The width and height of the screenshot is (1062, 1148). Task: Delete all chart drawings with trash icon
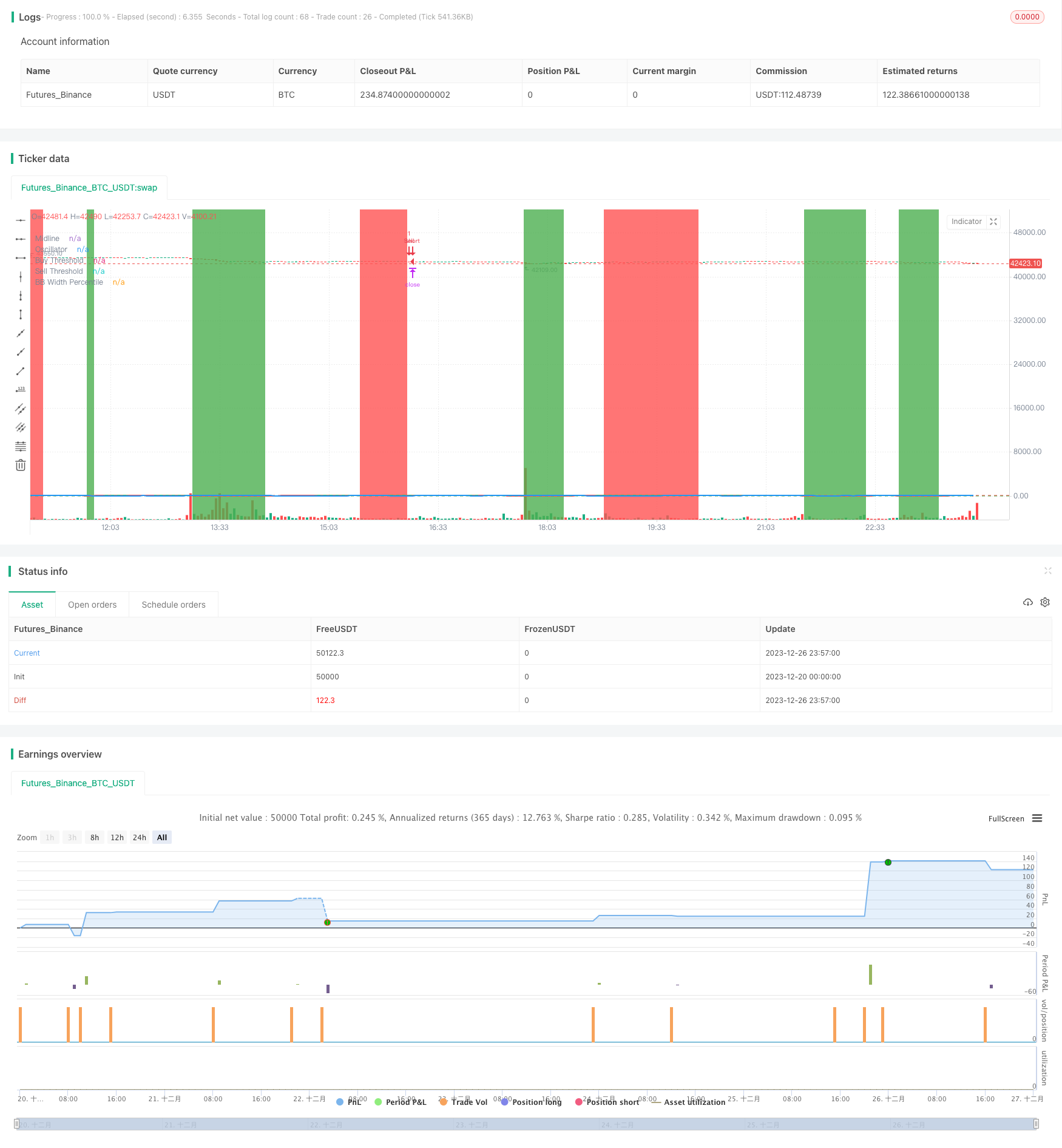[21, 465]
